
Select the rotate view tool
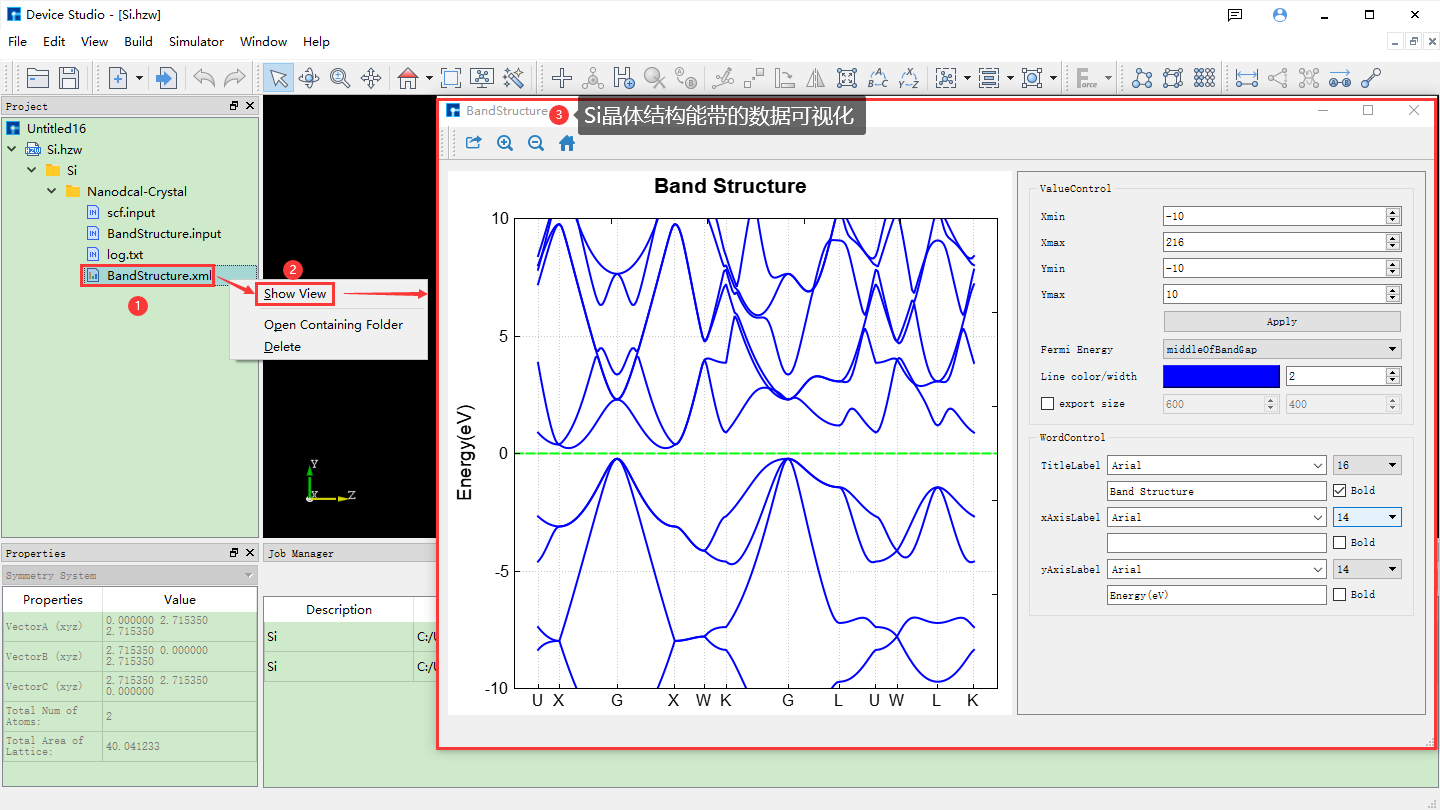[x=309, y=78]
